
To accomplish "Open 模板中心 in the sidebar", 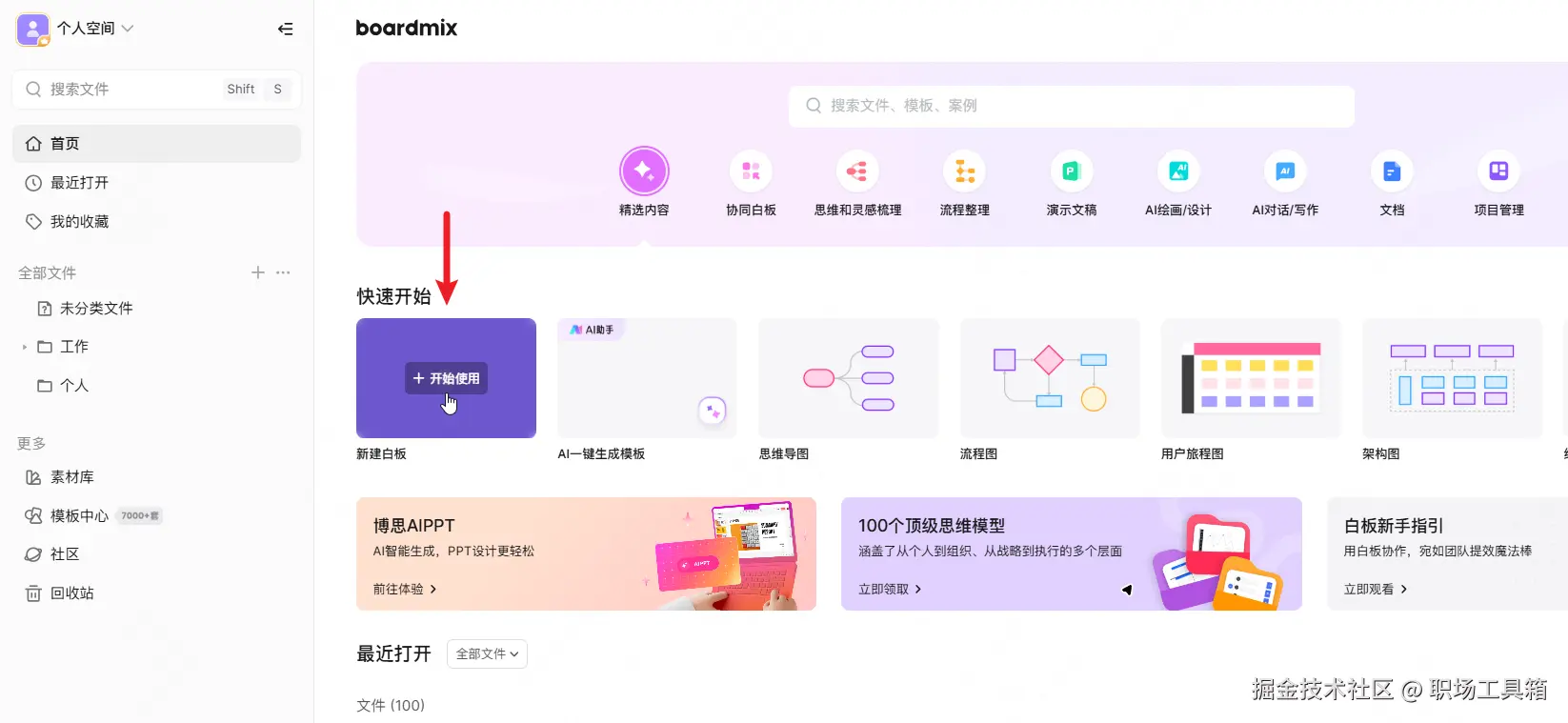I will [x=67, y=515].
